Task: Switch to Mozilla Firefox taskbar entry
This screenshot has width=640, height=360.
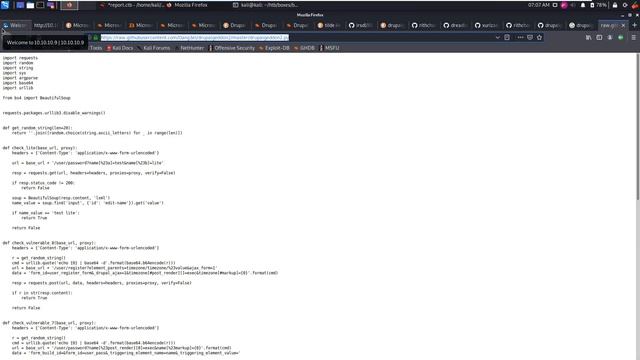Action: pos(187,5)
